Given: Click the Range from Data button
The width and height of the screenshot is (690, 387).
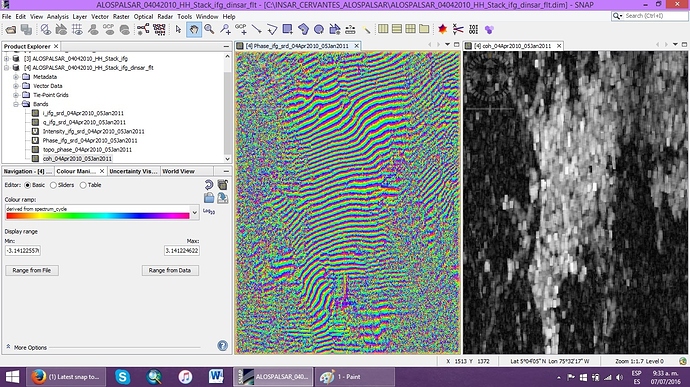Looking at the screenshot, I should coord(170,270).
